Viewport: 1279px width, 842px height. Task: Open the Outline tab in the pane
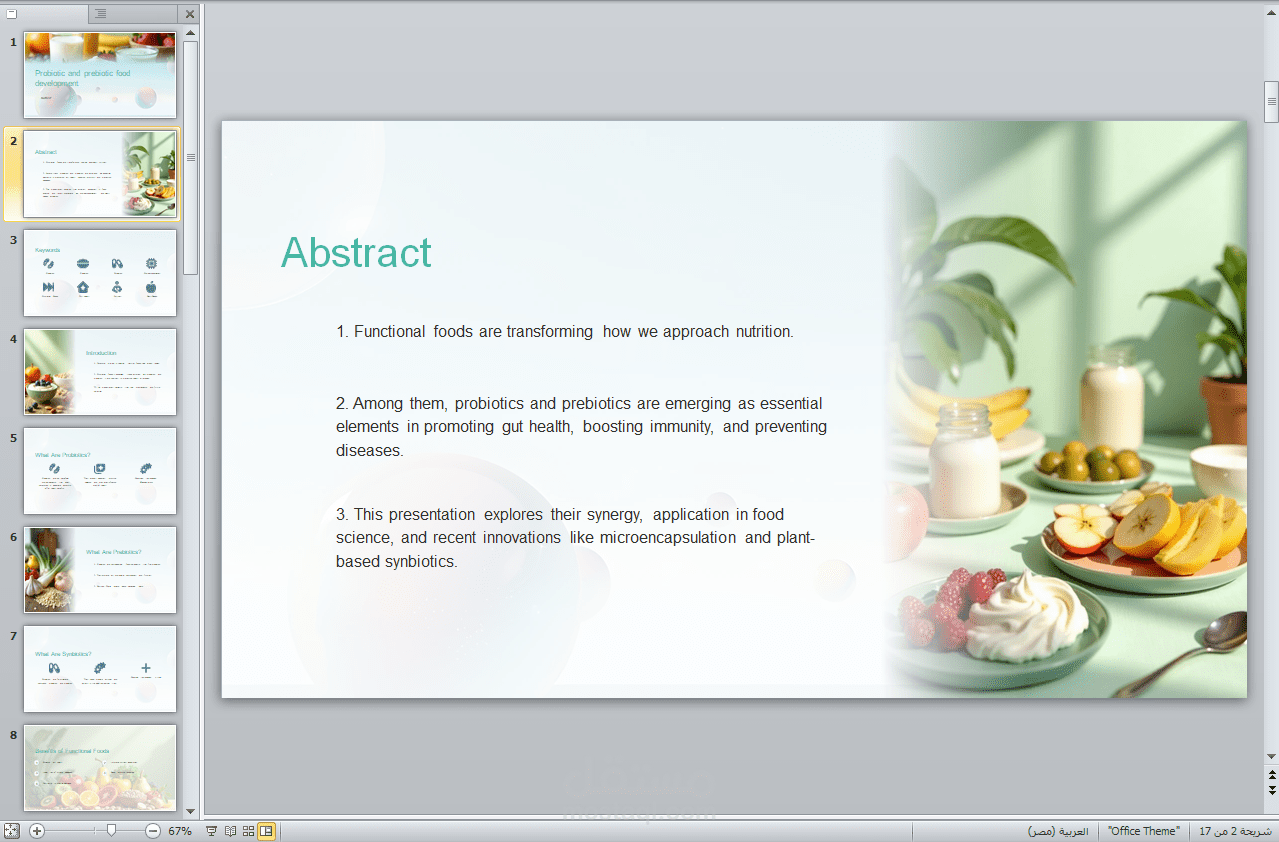point(101,13)
